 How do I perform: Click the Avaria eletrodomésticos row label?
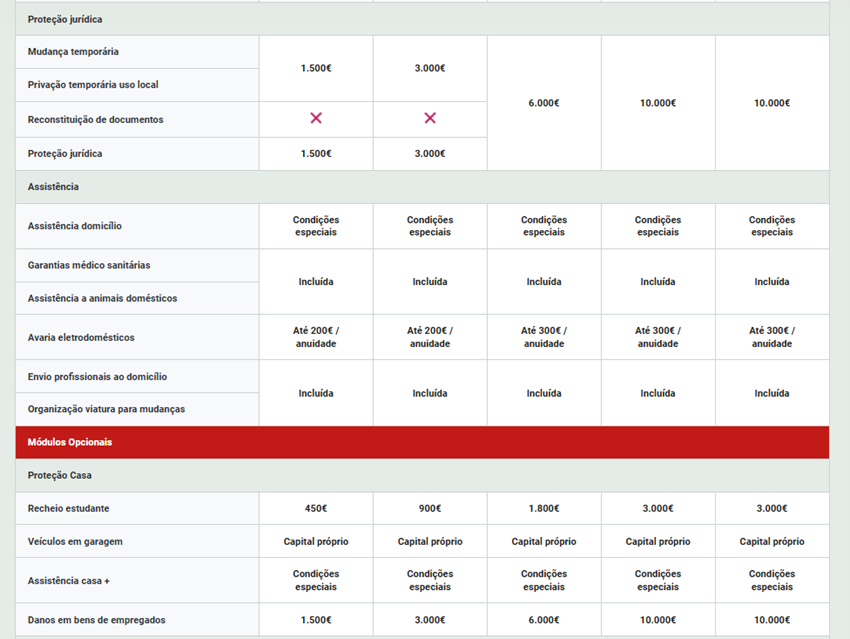tap(81, 337)
